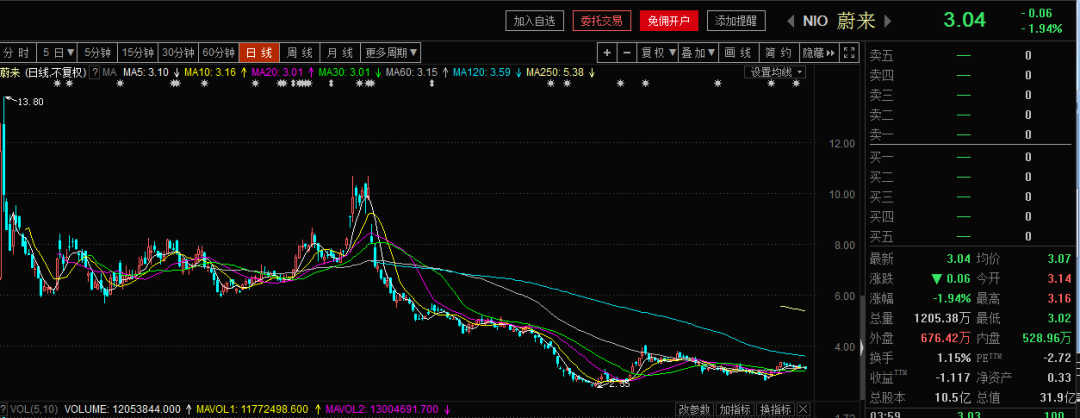Click the 总量 1205.38万 value
This screenshot has width=1080, height=418.
click(943, 318)
